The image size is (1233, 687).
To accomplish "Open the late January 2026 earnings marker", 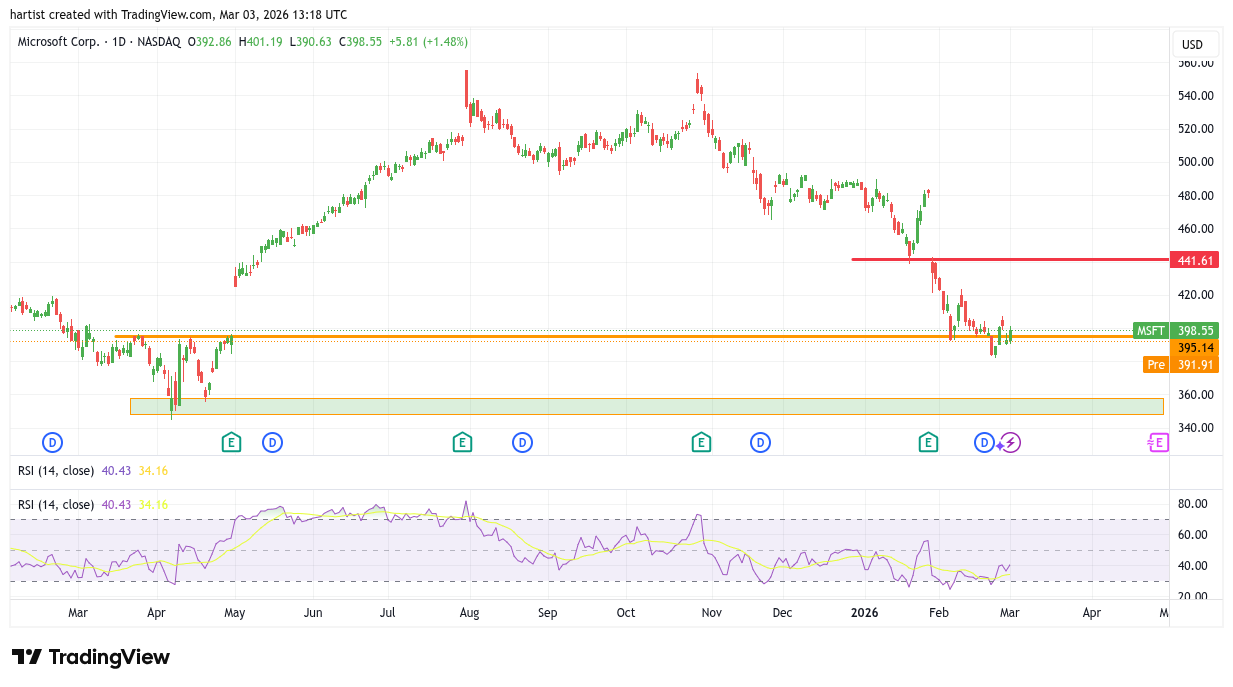I will tap(928, 442).
